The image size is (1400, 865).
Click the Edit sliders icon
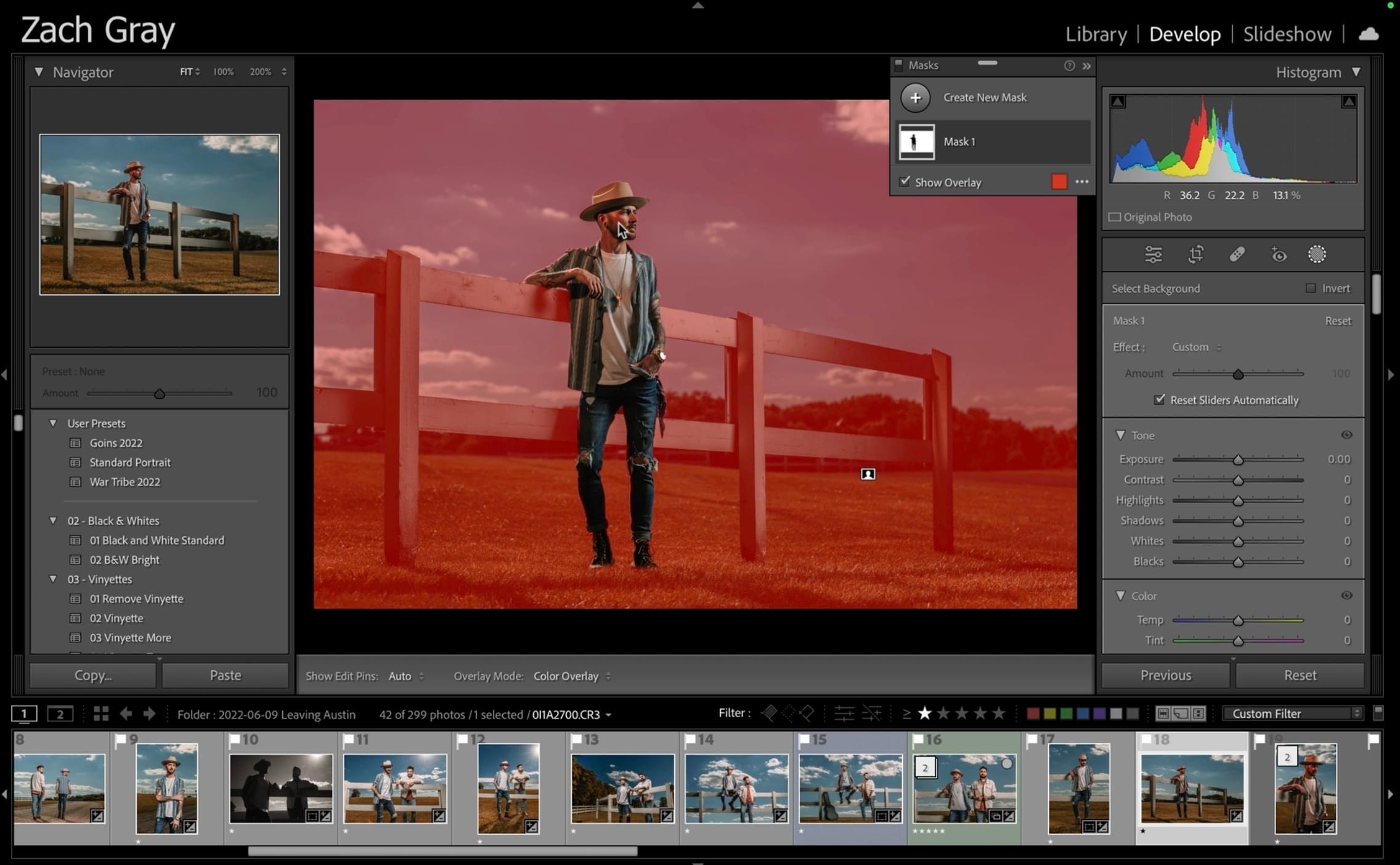1153,254
